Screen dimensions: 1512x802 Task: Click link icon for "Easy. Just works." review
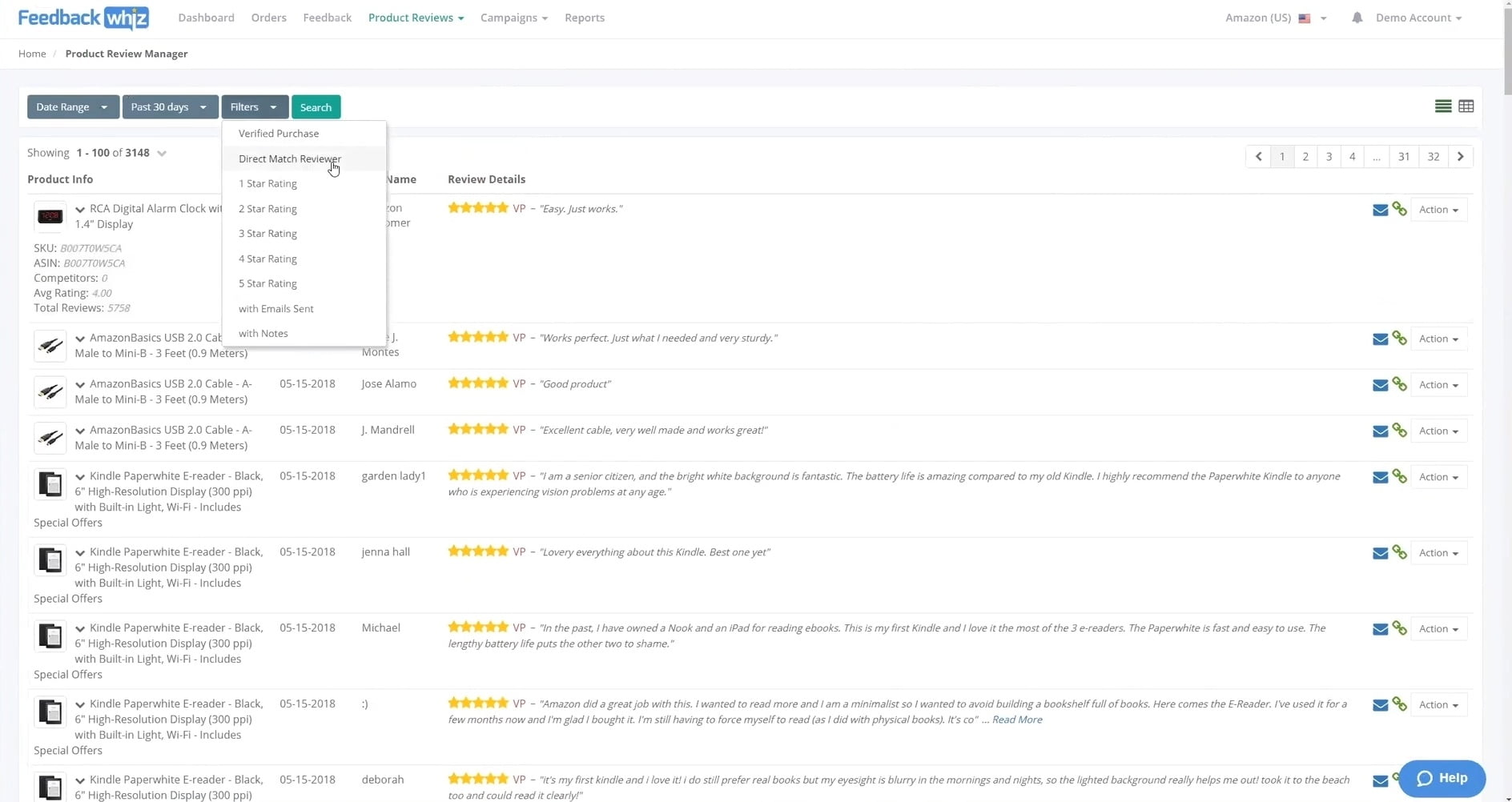[x=1400, y=209]
